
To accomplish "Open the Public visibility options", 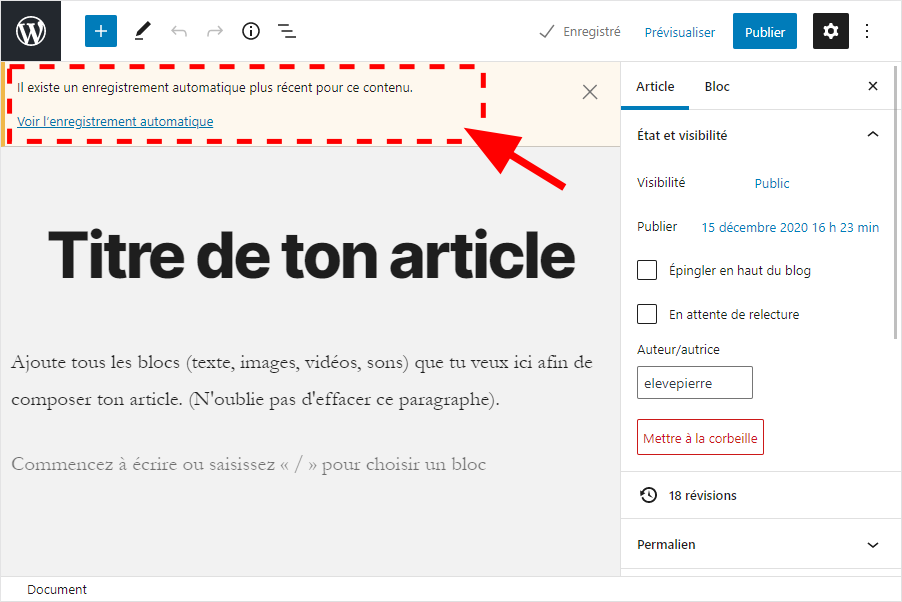I will click(772, 183).
